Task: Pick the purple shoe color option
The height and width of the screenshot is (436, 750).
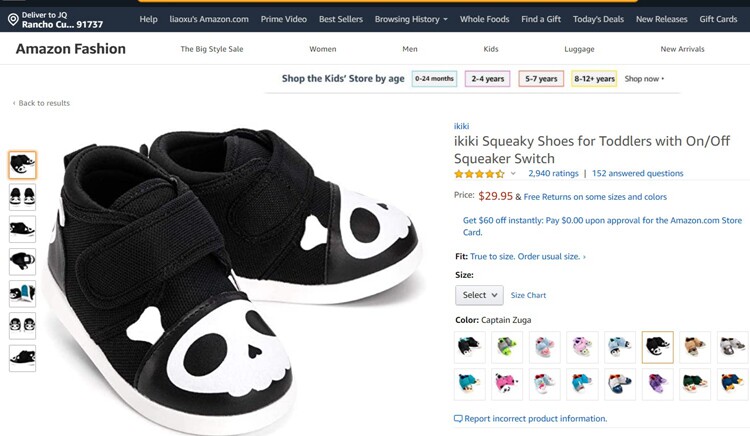Action: click(656, 384)
